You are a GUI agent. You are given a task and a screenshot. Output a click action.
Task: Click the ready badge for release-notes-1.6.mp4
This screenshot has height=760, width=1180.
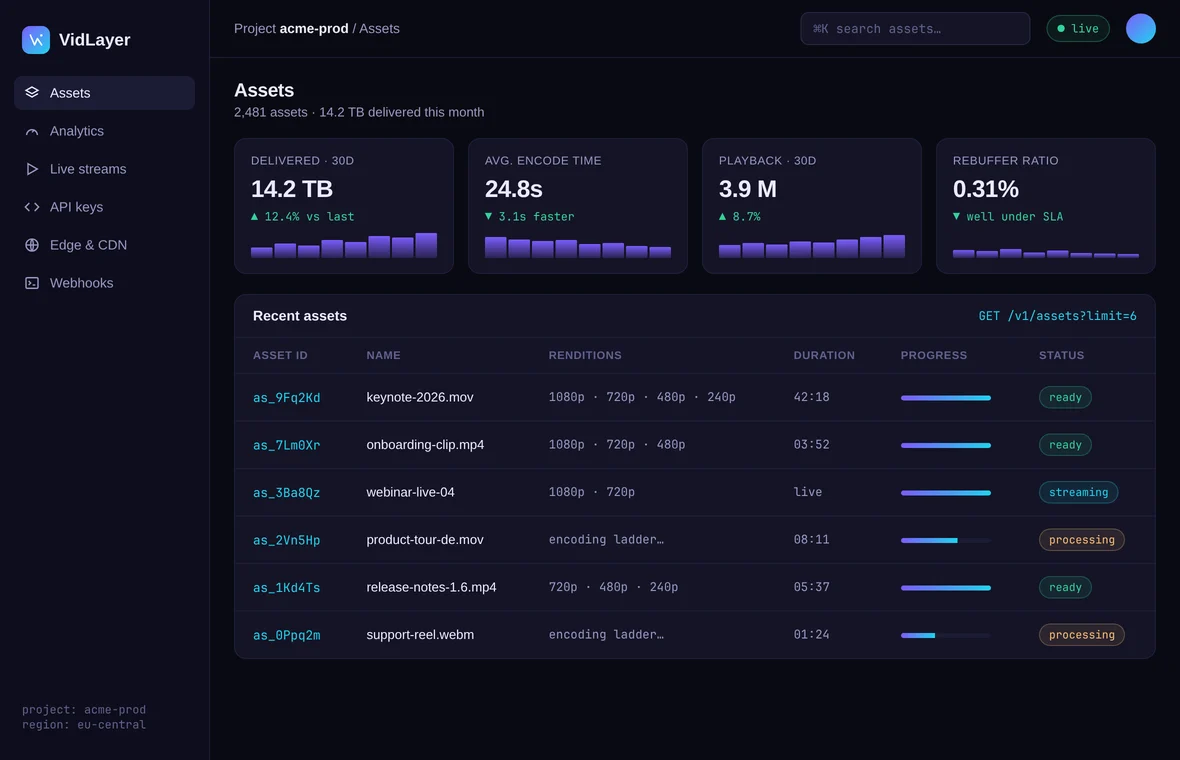pos(1065,587)
